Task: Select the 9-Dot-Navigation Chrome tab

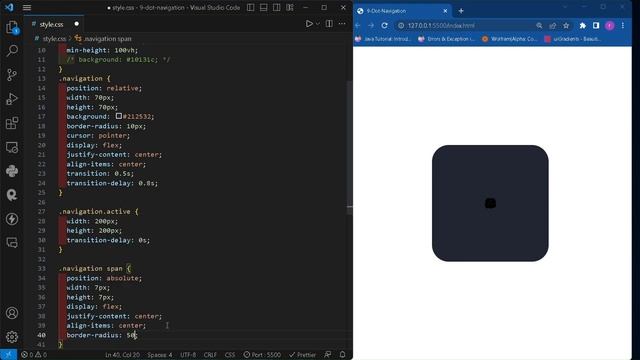Action: (402, 11)
